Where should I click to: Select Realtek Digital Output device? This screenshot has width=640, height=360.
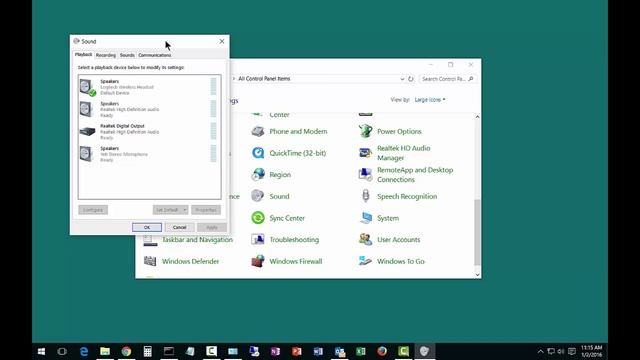[x=149, y=132]
